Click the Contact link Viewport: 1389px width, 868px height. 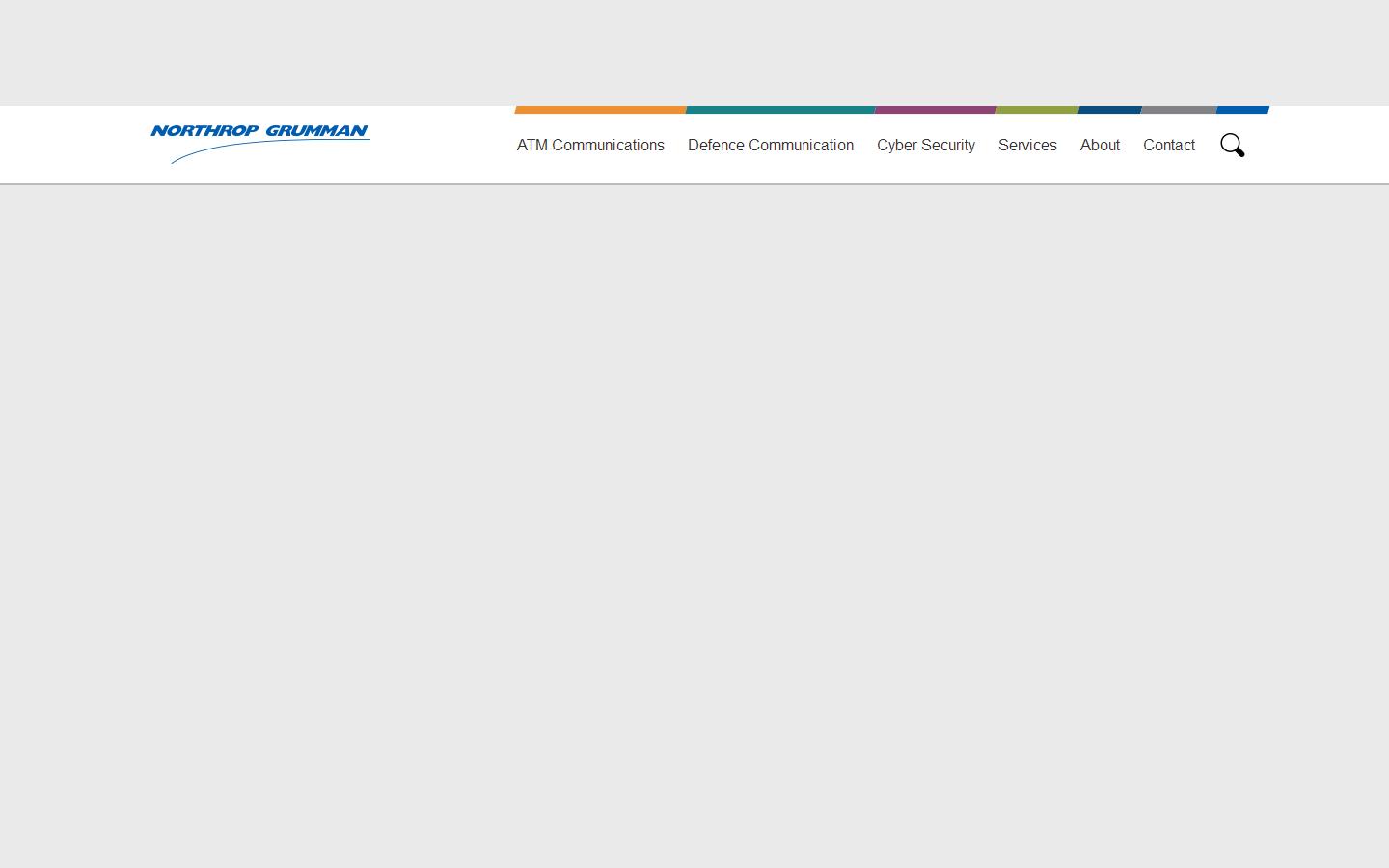coord(1169,145)
